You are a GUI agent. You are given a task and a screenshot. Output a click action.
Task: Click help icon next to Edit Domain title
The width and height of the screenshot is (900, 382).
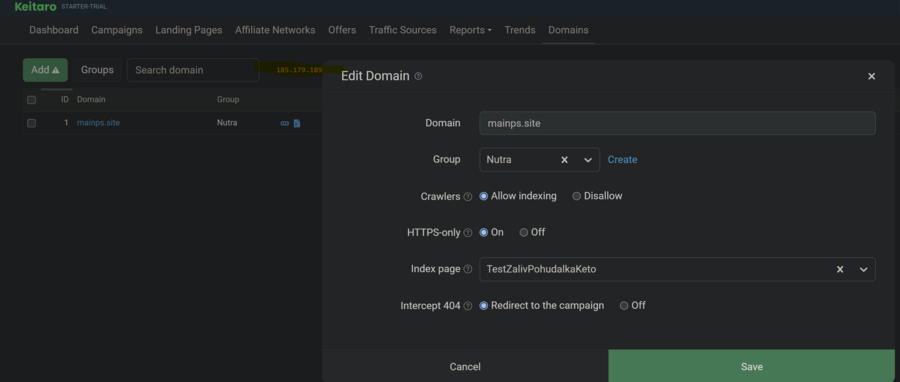[x=418, y=76]
